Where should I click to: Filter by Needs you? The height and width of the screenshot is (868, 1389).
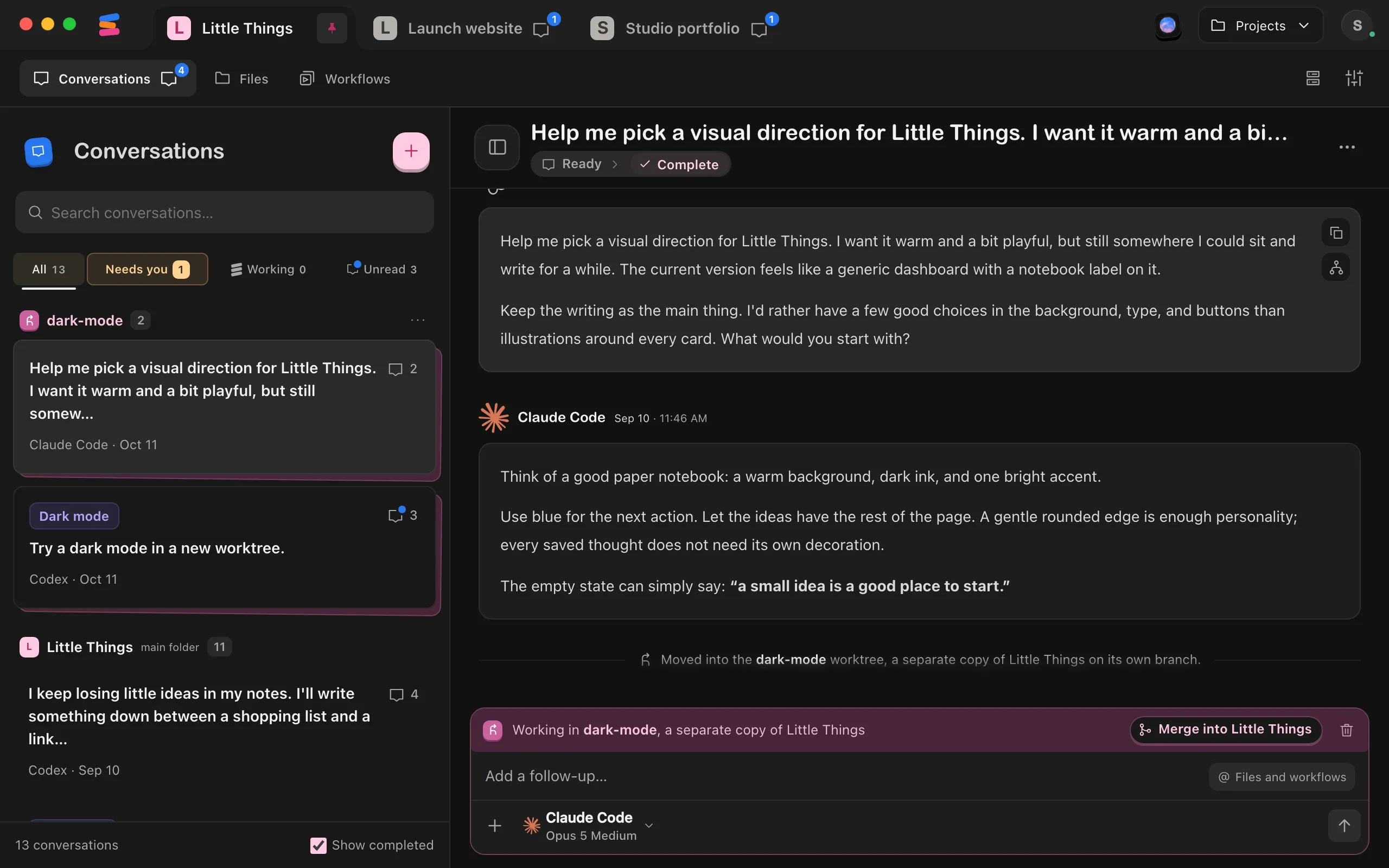coord(148,269)
